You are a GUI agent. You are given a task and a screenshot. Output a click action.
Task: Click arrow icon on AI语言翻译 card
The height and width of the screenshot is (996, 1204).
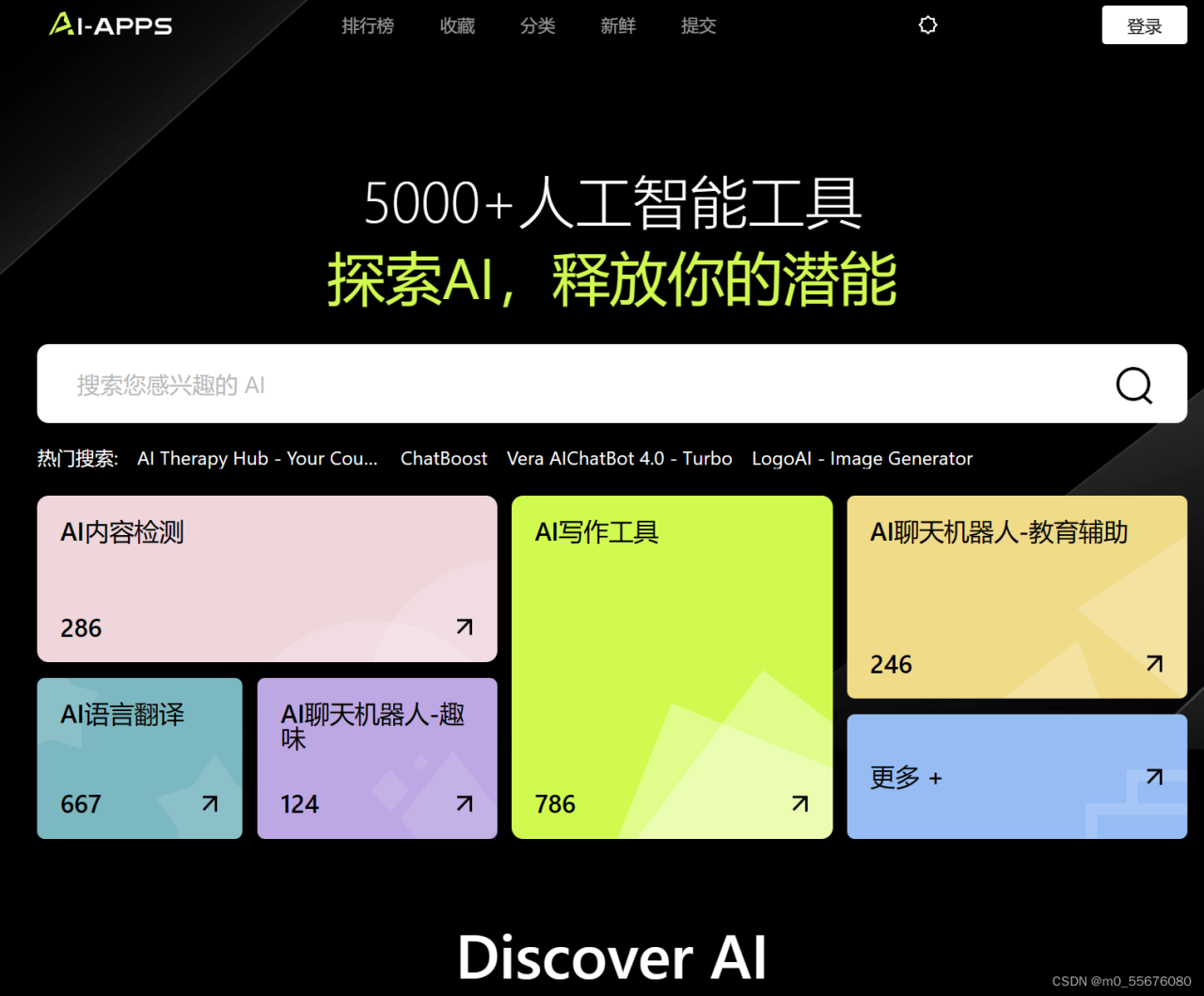point(210,803)
